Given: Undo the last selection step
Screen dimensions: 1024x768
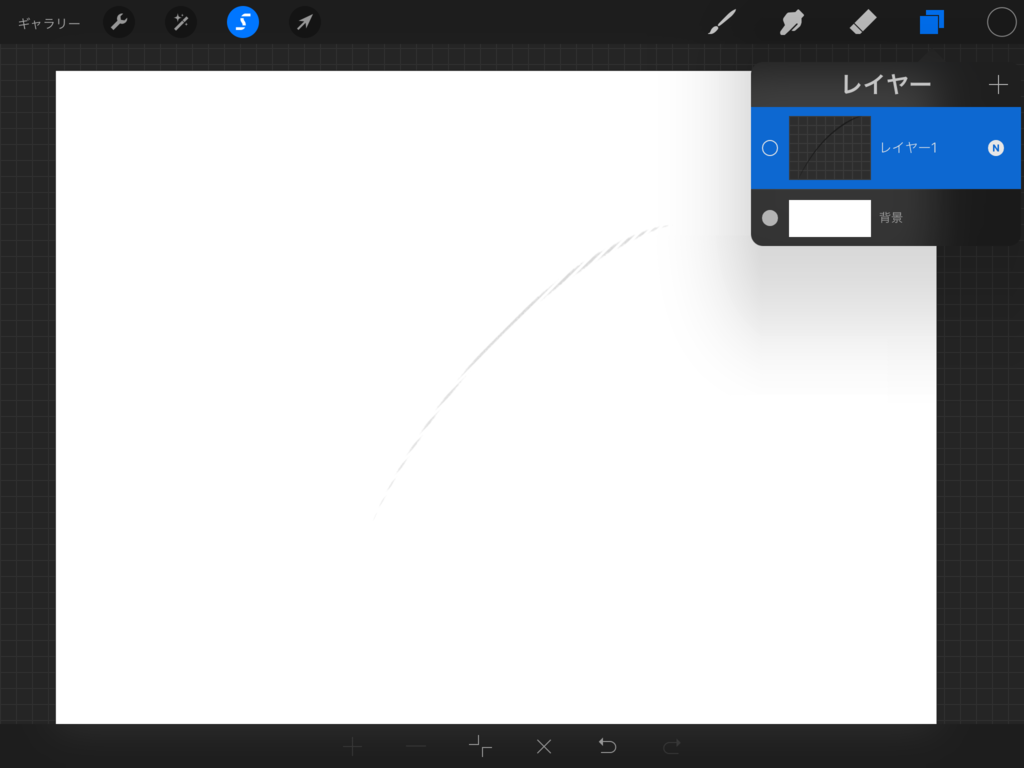Looking at the screenshot, I should click(x=607, y=746).
